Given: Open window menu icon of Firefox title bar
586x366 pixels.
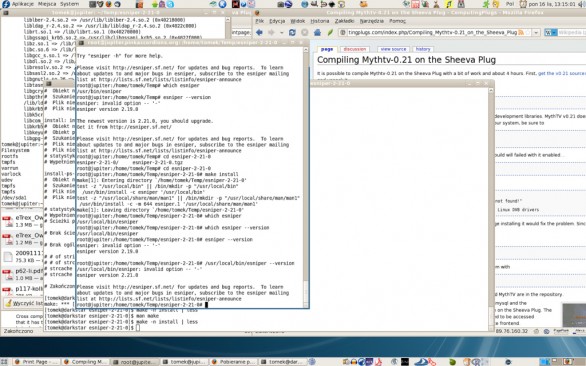Looking at the screenshot, I should pyautogui.click(x=257, y=13).
